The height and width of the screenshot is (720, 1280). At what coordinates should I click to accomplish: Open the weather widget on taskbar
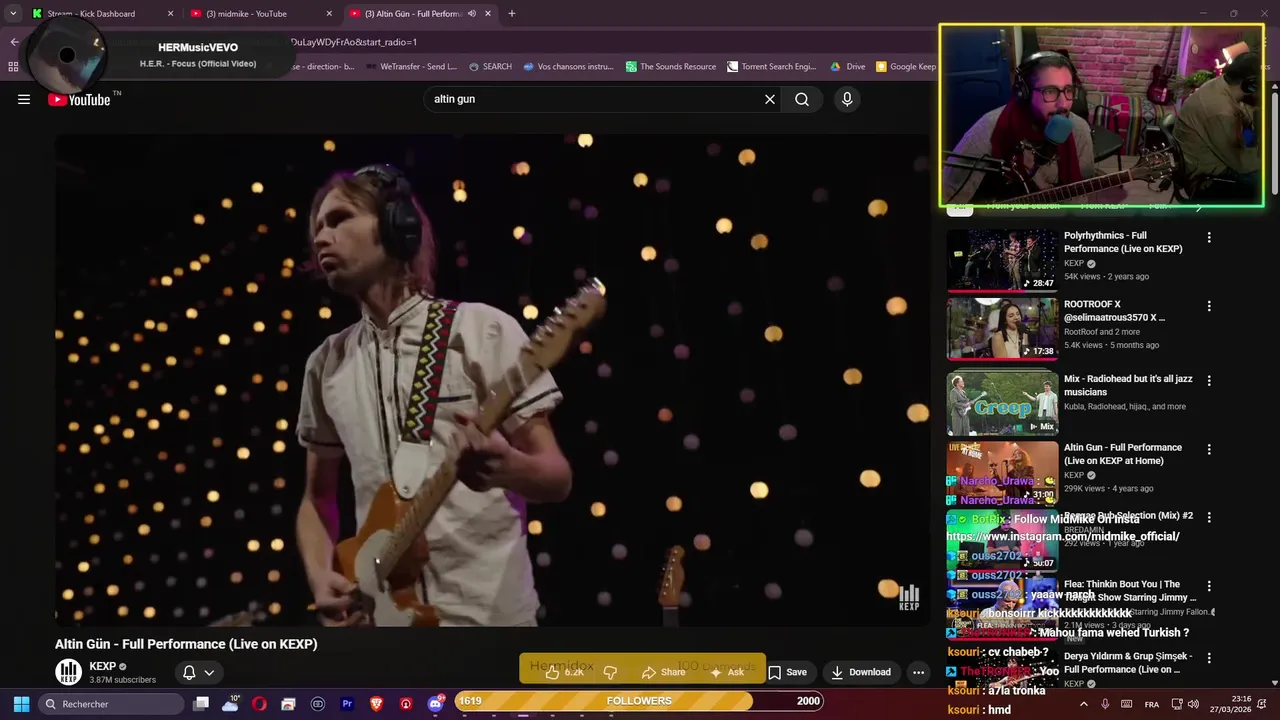click(x=230, y=704)
